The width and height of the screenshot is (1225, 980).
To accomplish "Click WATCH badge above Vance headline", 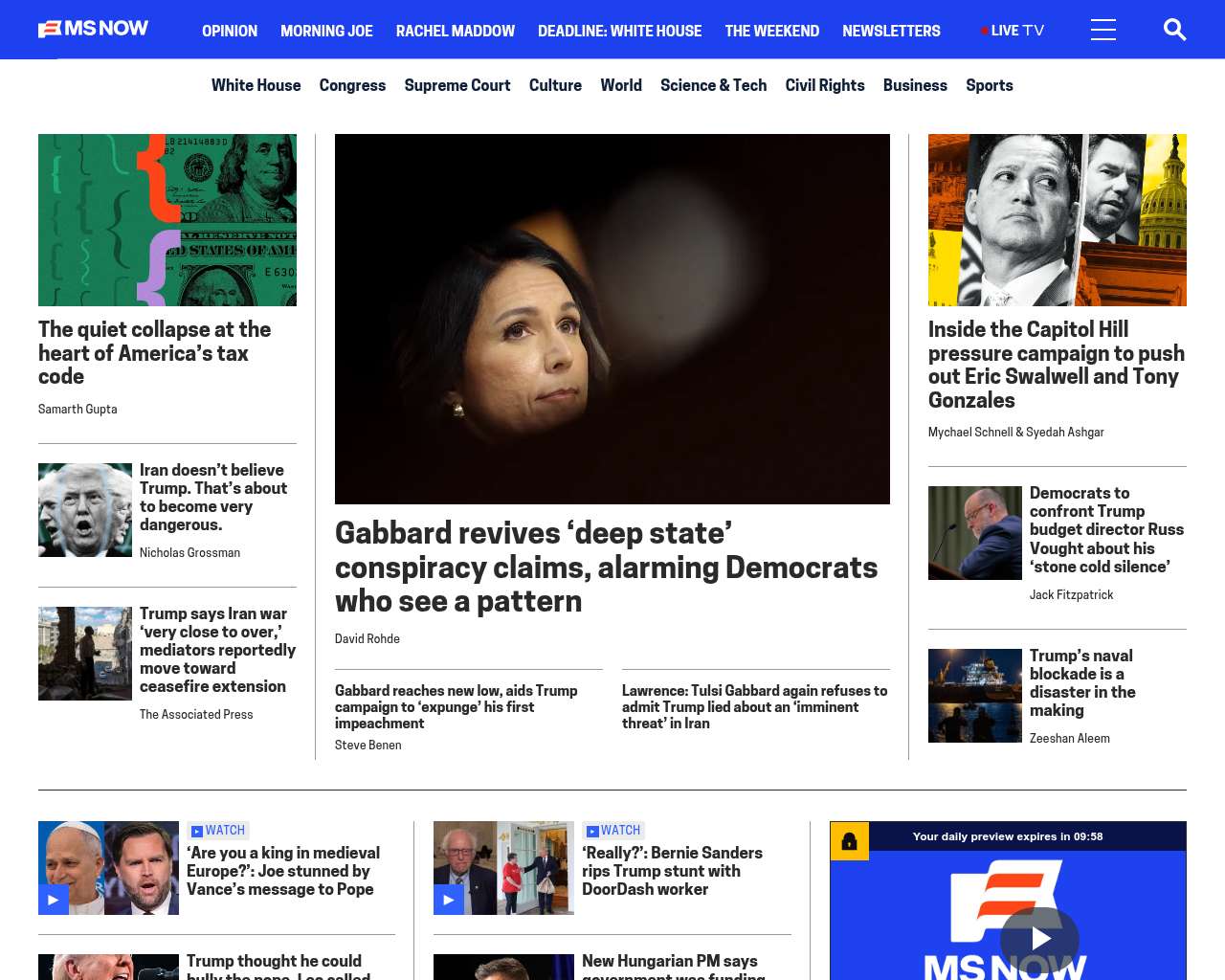I will point(218,831).
